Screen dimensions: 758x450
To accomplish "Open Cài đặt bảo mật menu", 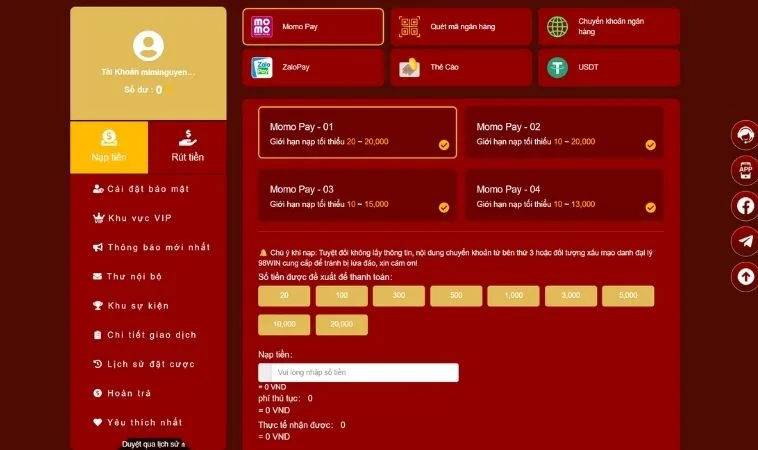I will (141, 189).
